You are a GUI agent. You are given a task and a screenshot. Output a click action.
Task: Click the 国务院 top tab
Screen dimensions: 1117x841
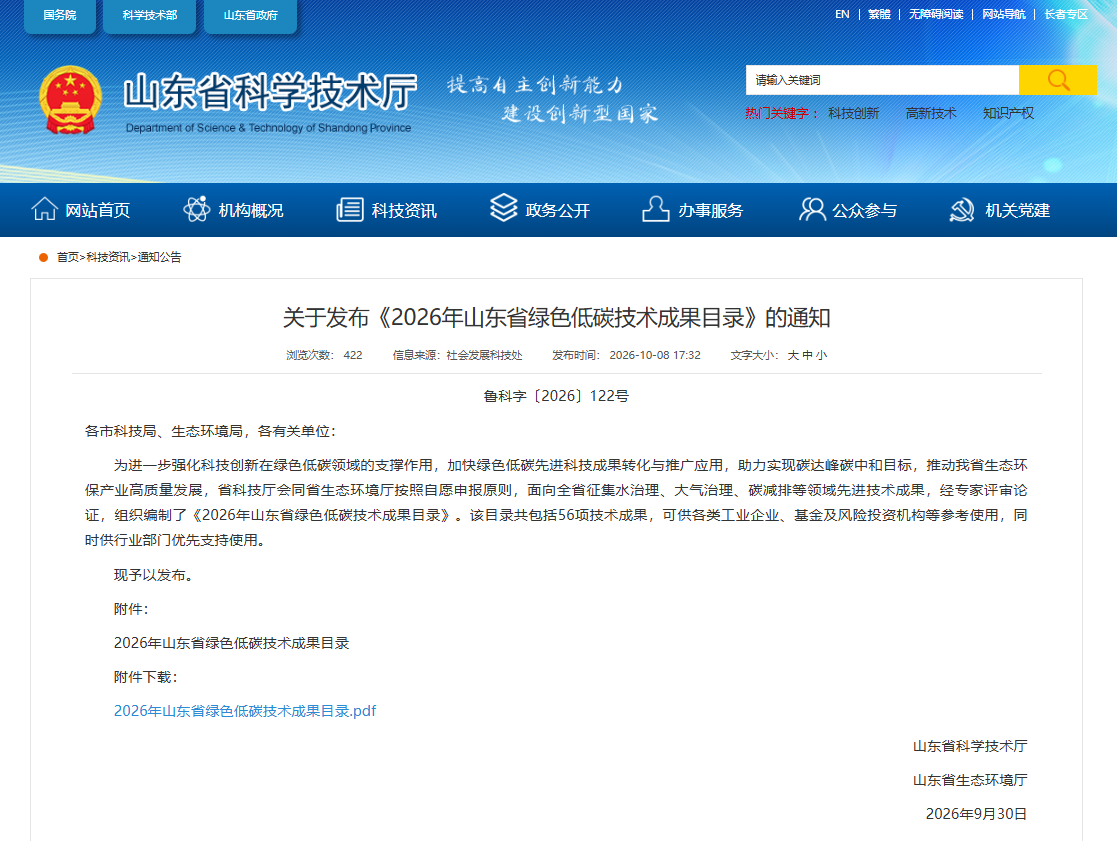(x=60, y=15)
